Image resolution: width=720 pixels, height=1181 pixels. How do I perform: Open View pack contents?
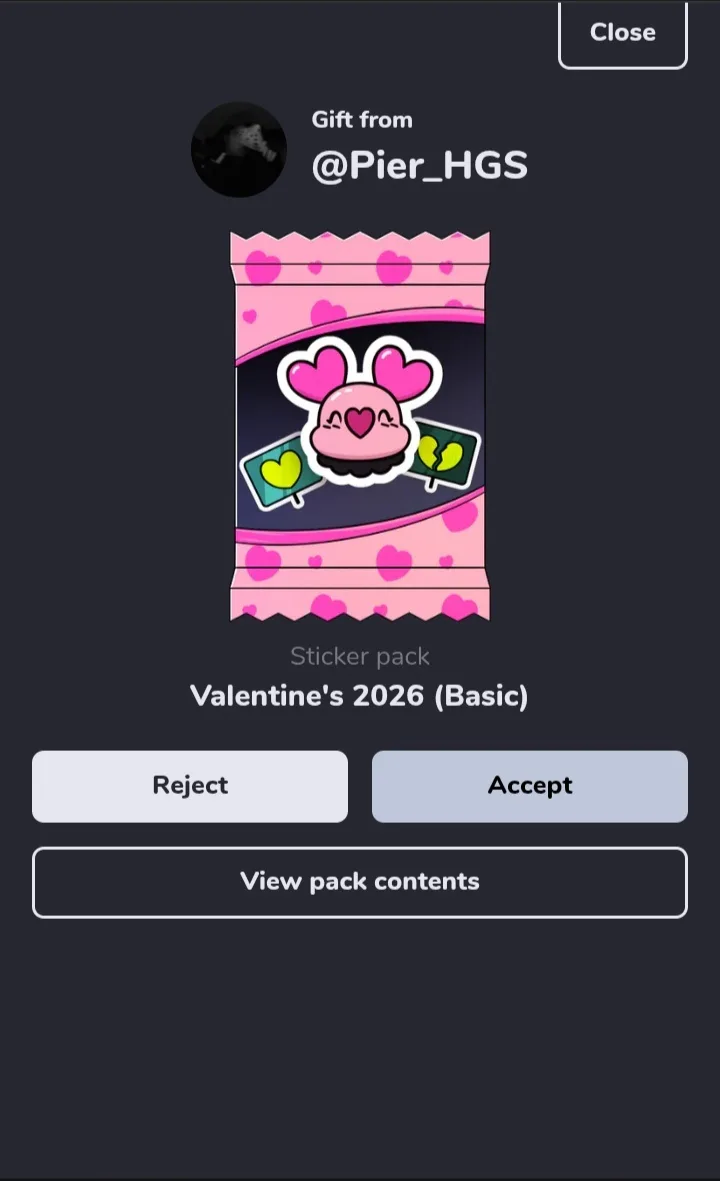[x=360, y=882]
